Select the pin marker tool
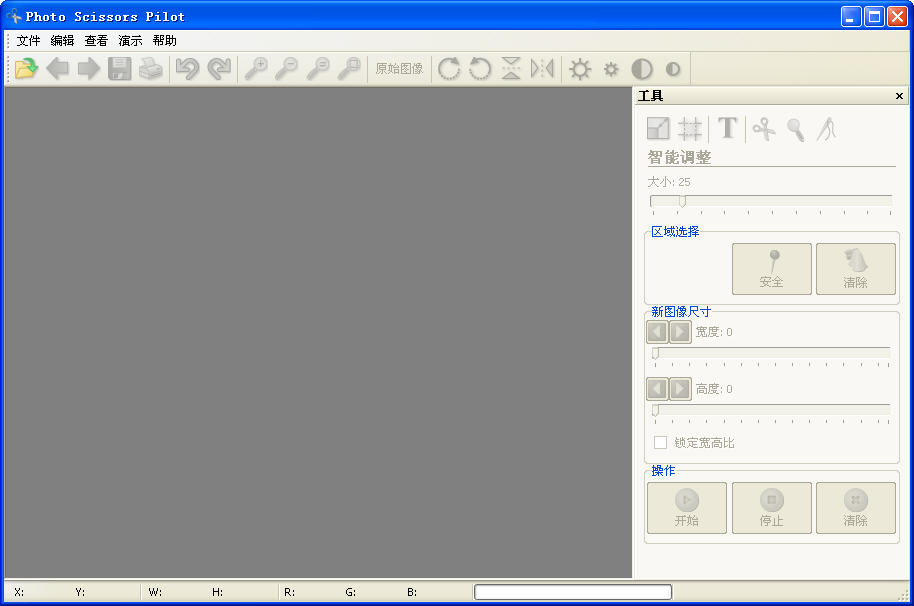 tap(796, 129)
